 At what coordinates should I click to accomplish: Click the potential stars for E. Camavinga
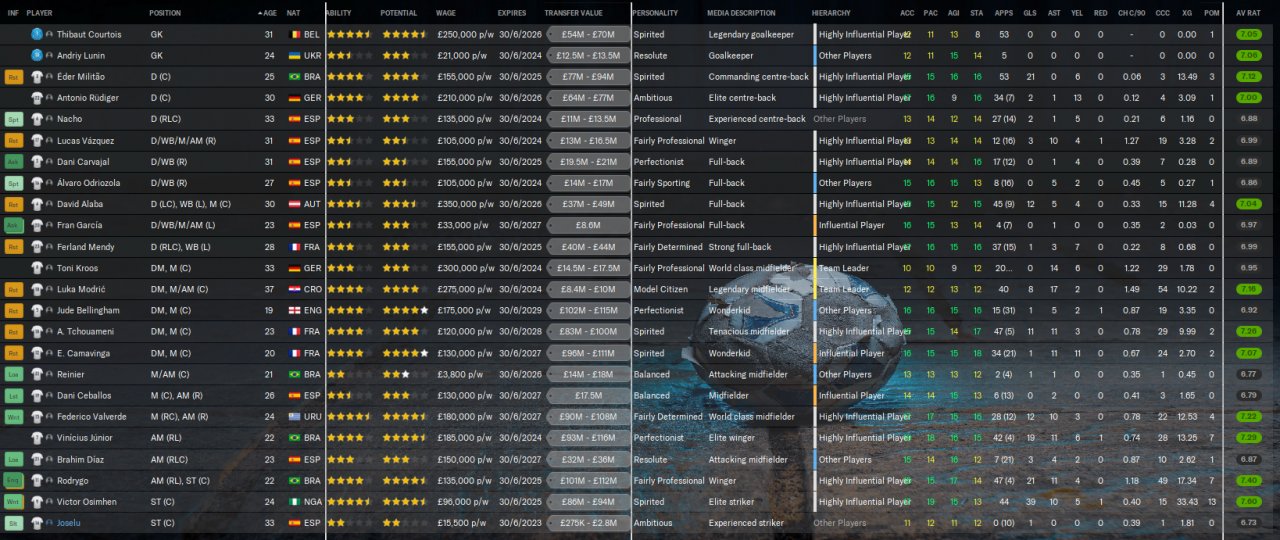point(404,353)
